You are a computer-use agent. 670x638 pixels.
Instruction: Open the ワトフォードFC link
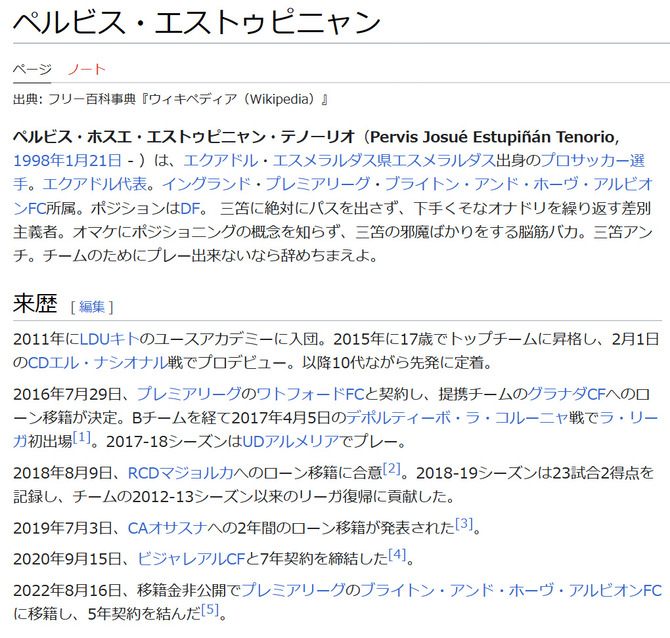pyautogui.click(x=310, y=394)
